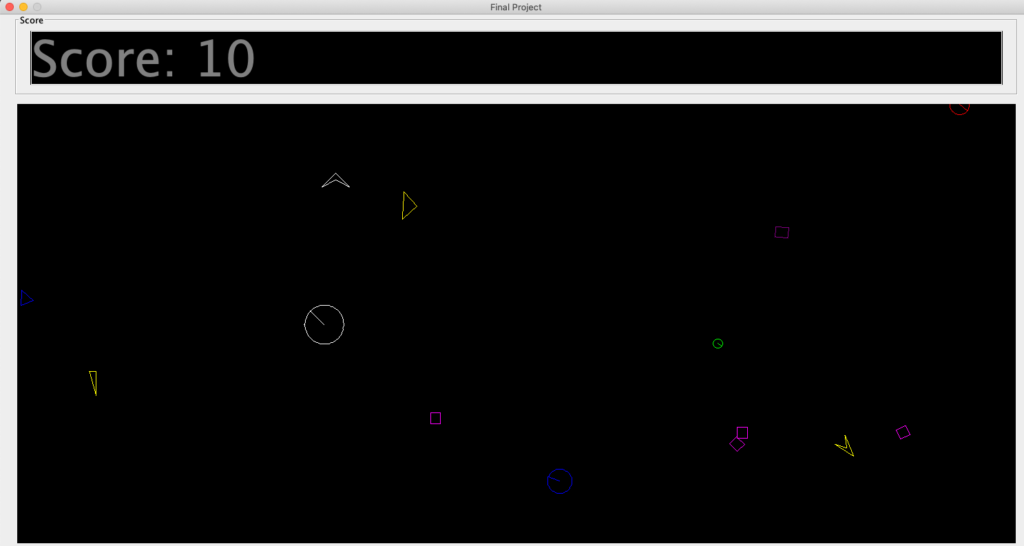1024x546 pixels.
Task: Click the red circle at the arena edge
Action: tap(959, 108)
